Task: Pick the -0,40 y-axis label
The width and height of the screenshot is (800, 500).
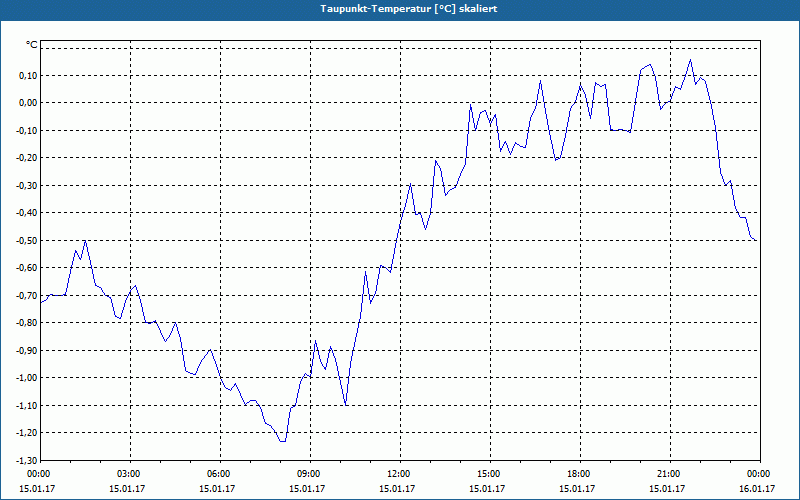Action: pos(27,213)
